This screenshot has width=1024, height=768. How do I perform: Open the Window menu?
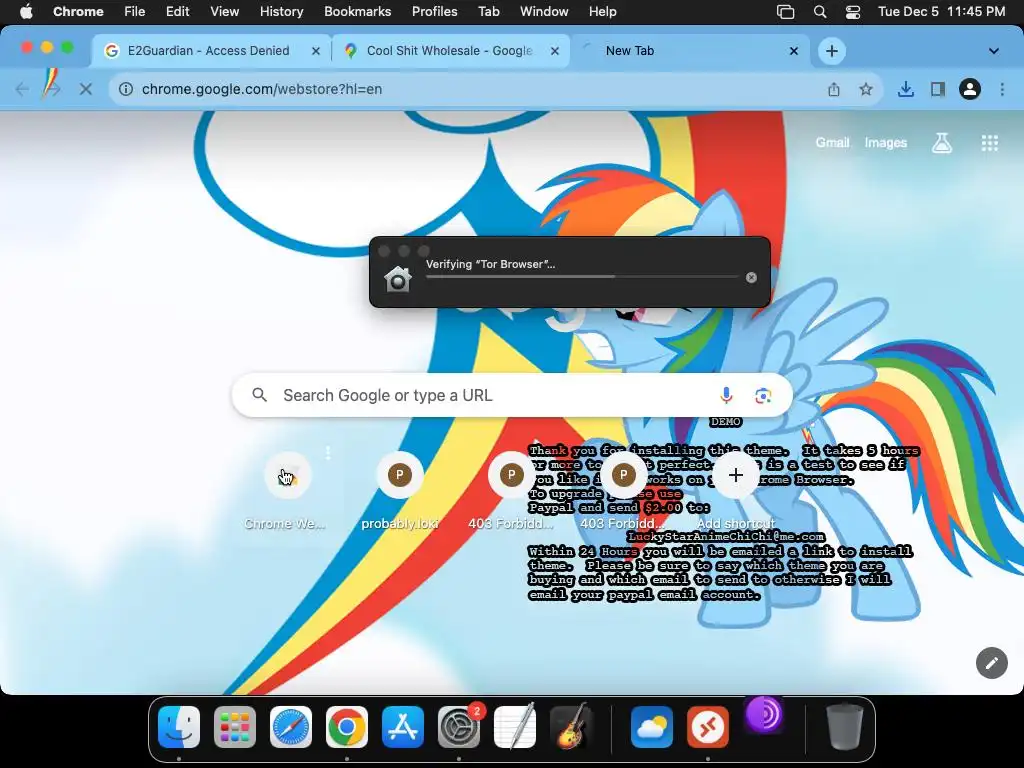[544, 11]
